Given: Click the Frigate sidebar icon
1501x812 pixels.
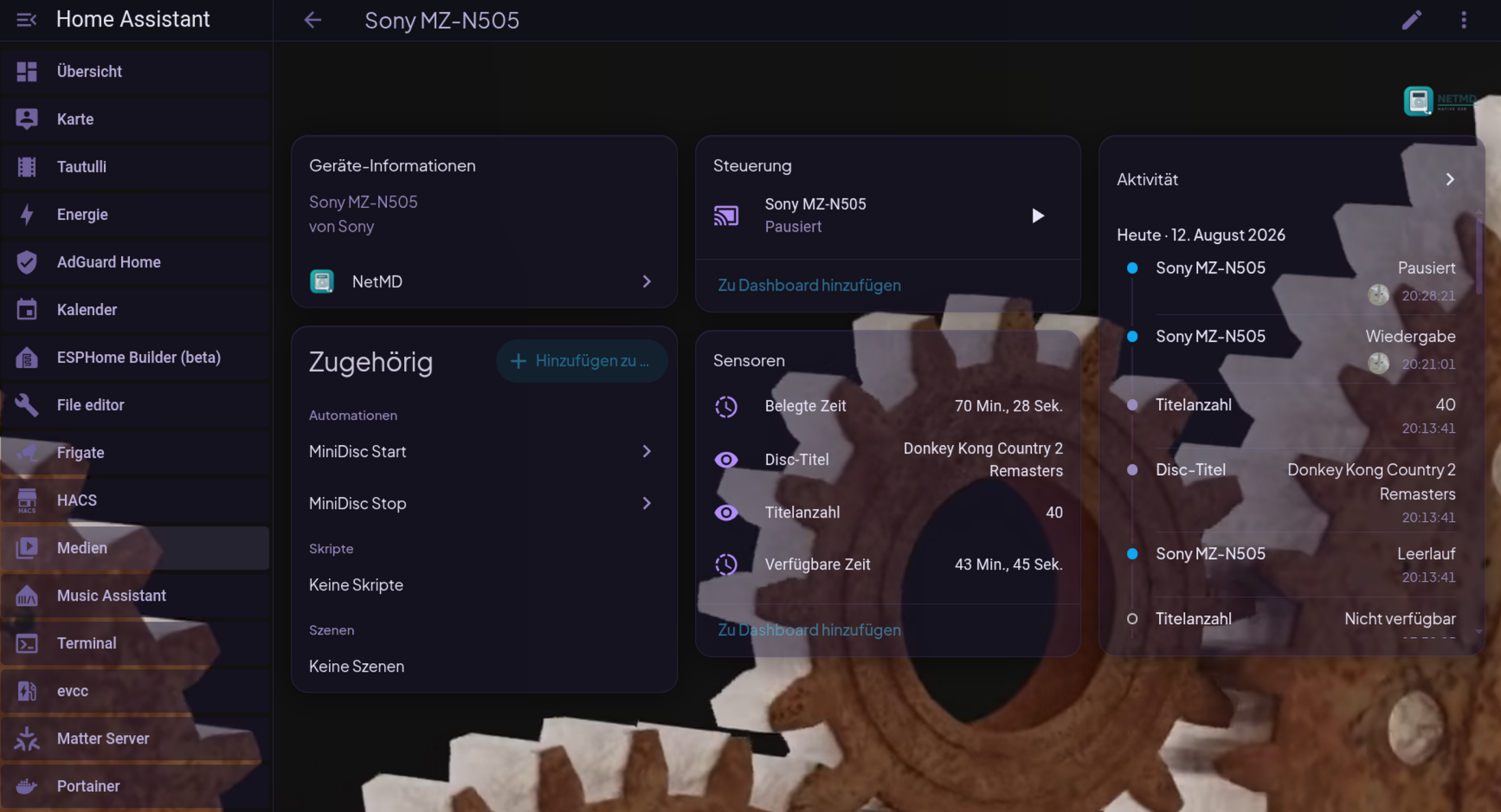Looking at the screenshot, I should (27, 453).
